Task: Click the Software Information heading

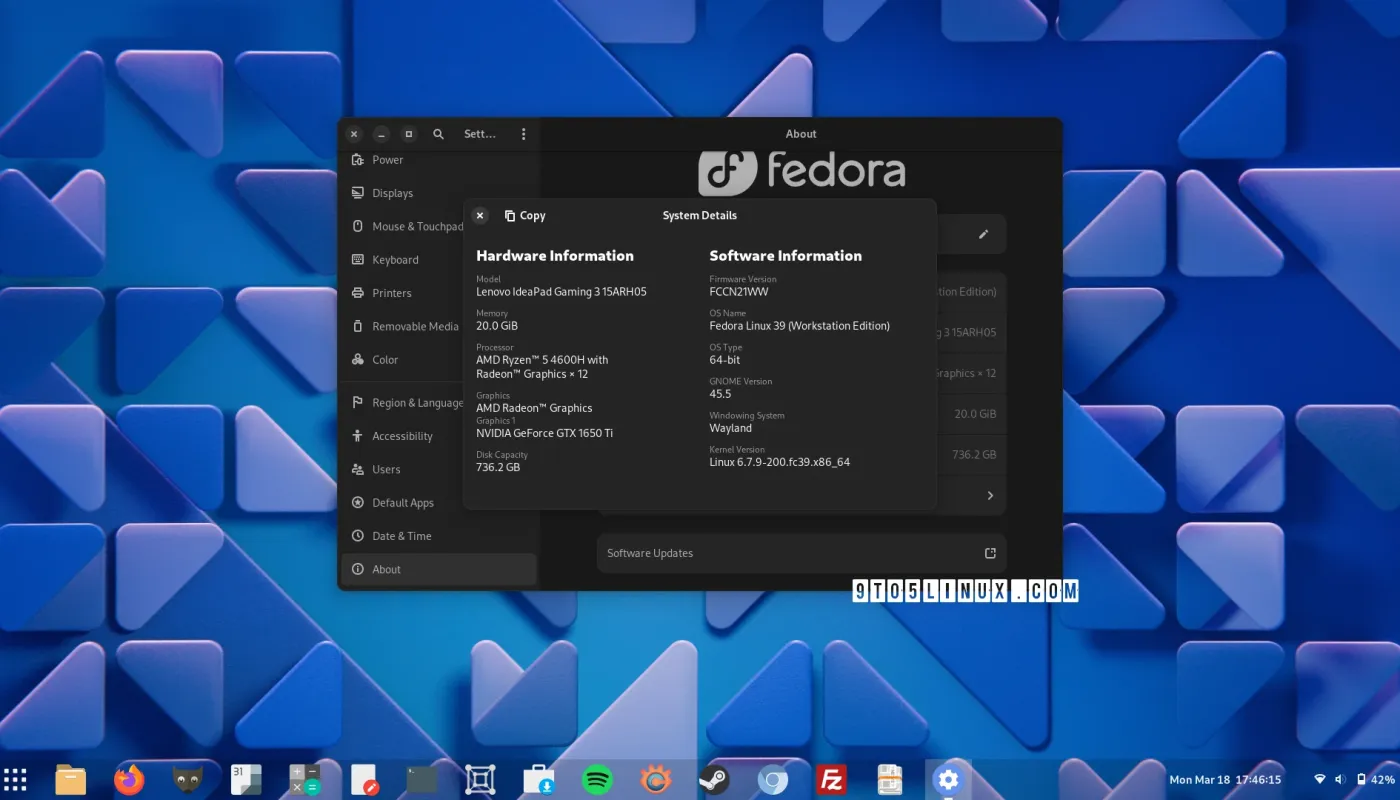Action: coord(785,256)
